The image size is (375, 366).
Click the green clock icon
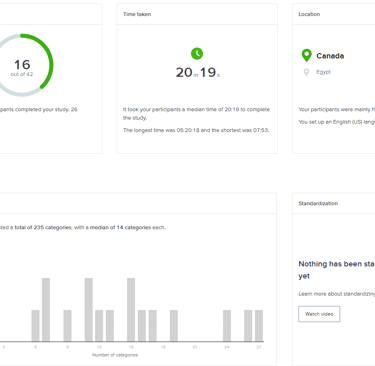(197, 54)
